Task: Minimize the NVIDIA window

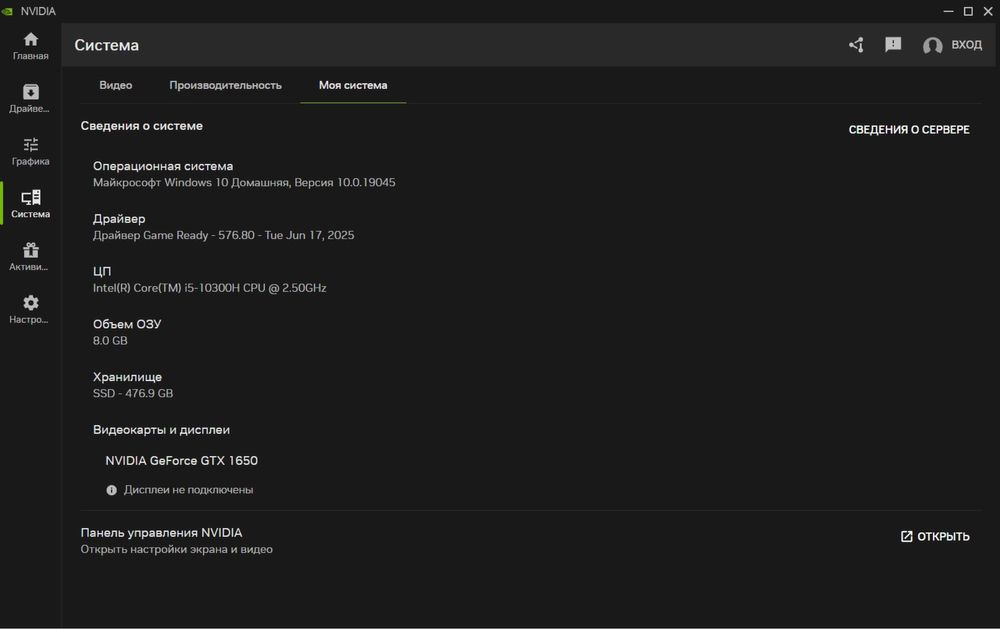Action: pyautogui.click(x=948, y=11)
